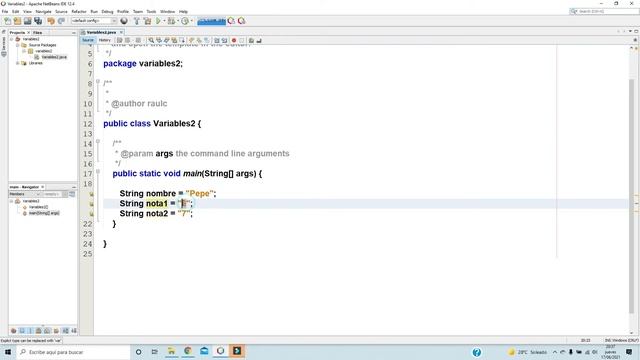The width and height of the screenshot is (640, 360).
Task: Select Variables2.java in Projects tree
Action: tap(54, 57)
